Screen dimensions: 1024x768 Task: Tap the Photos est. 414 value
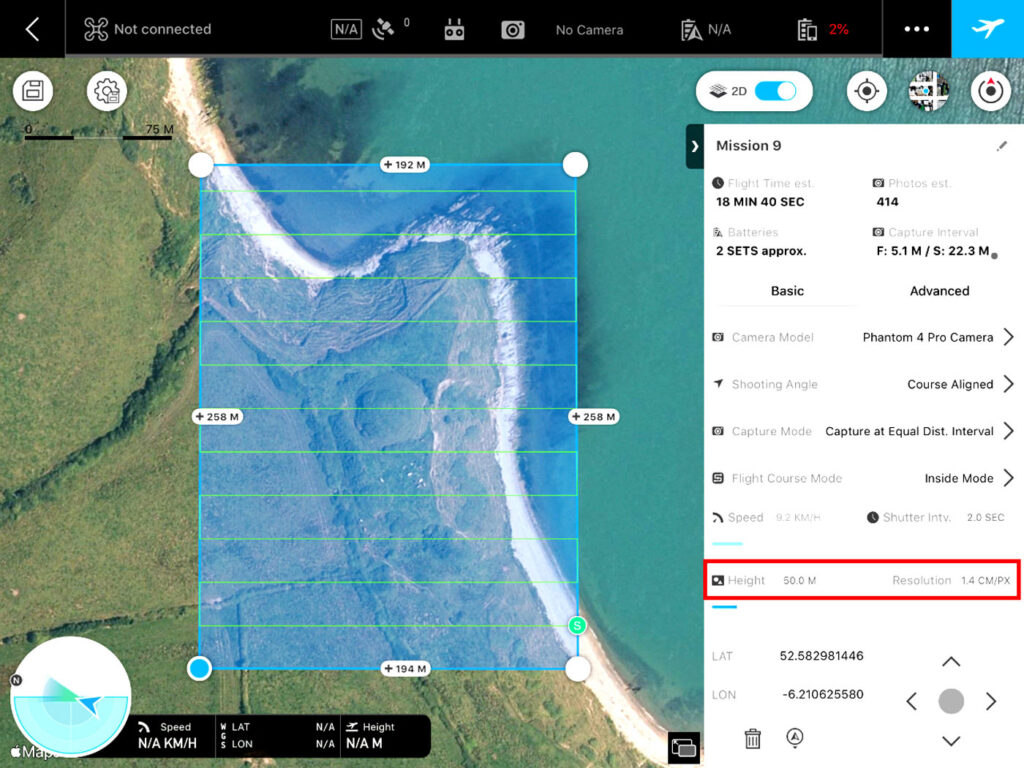(x=887, y=202)
